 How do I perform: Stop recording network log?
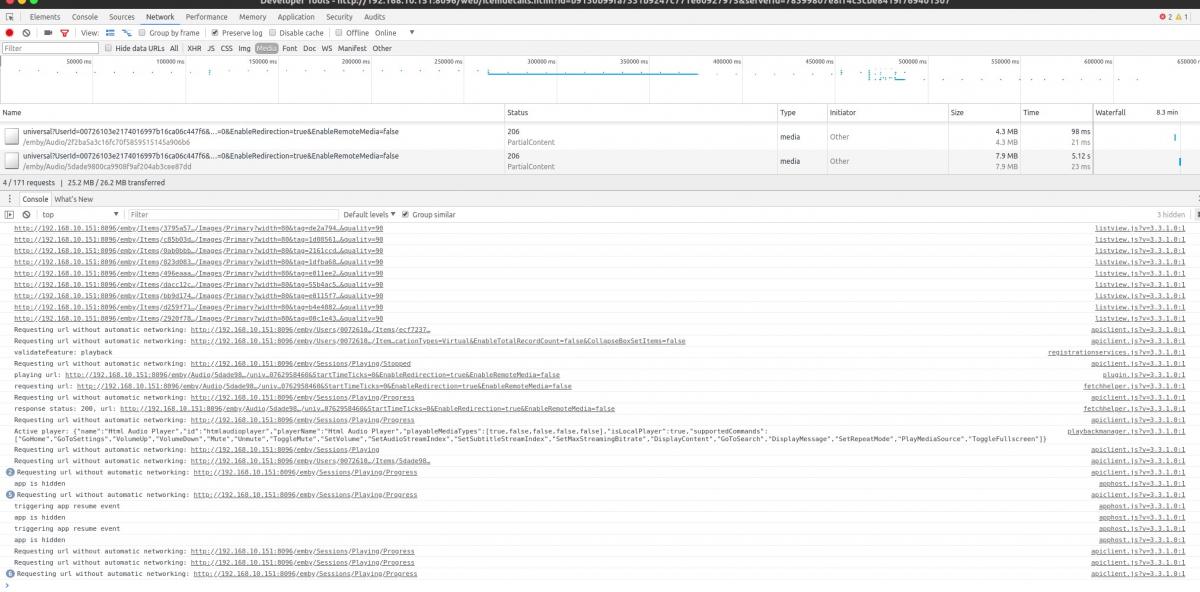point(9,33)
